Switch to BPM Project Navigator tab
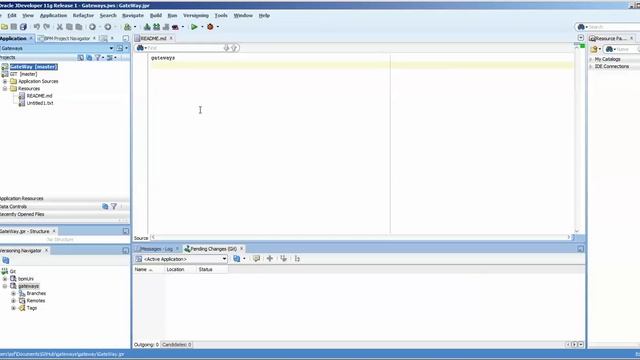Image resolution: width=640 pixels, height=360 pixels. point(67,38)
